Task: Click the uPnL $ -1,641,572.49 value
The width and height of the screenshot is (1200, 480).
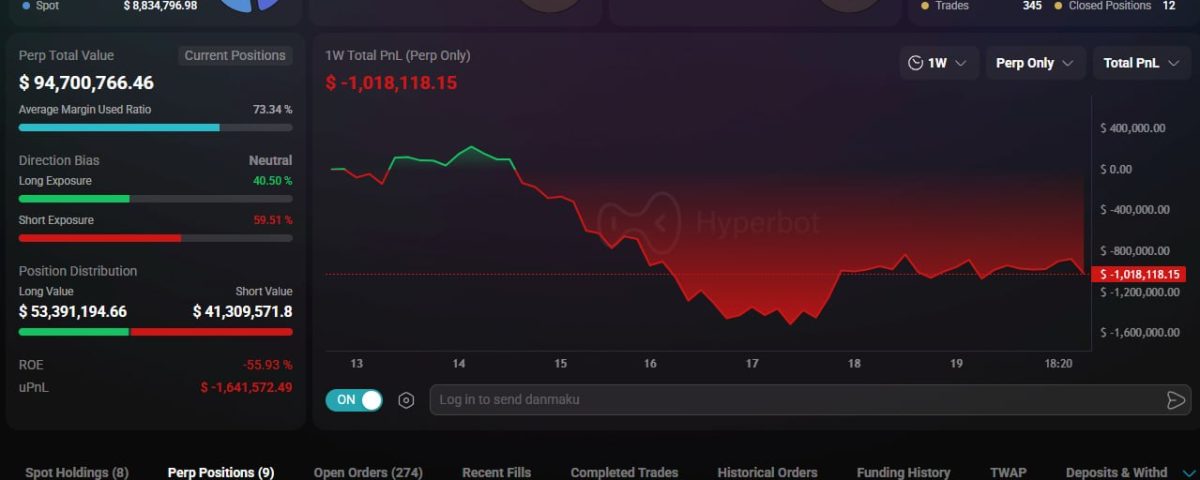Action: click(x=246, y=387)
